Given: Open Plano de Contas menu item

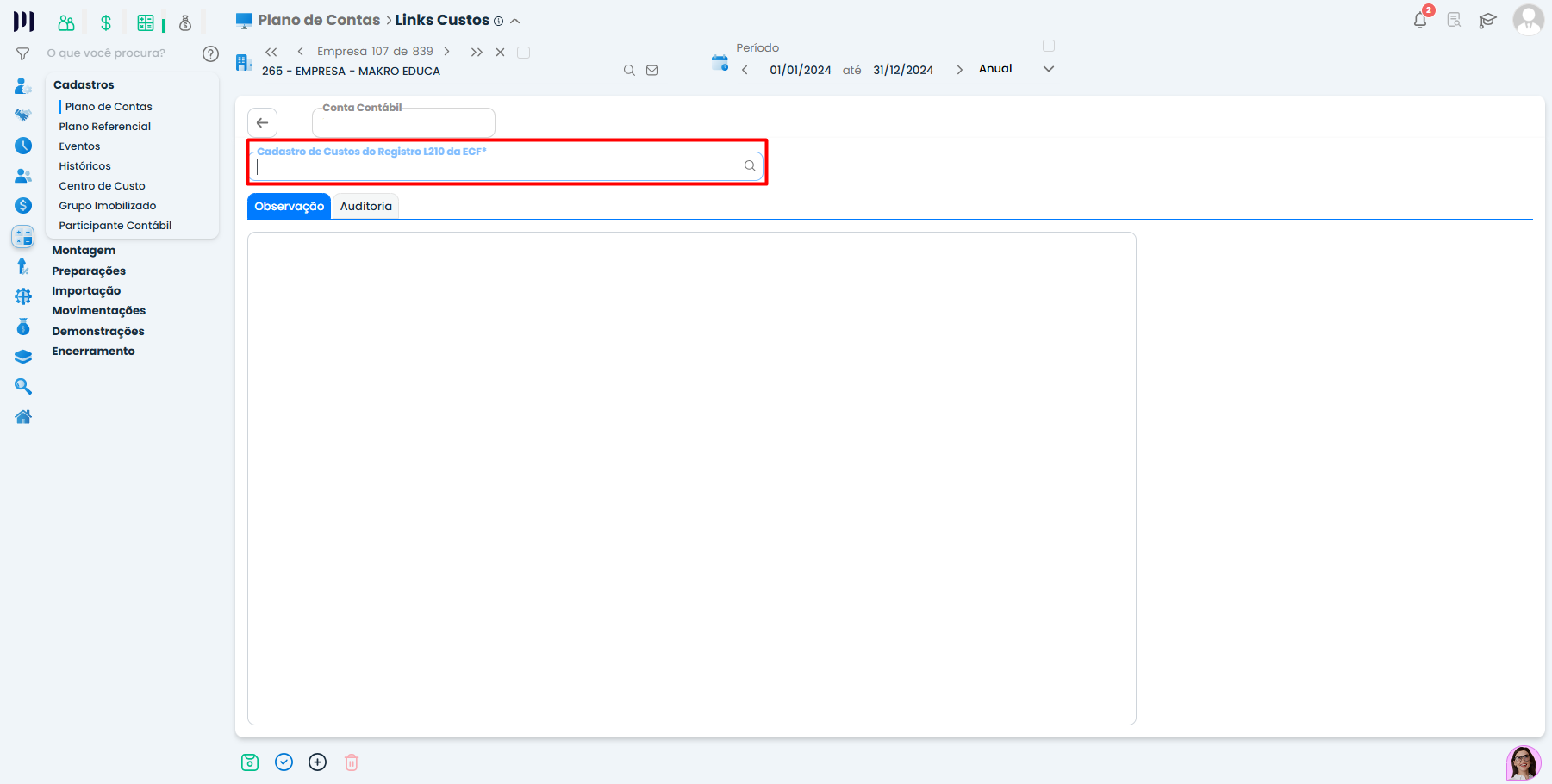Looking at the screenshot, I should pos(109,107).
